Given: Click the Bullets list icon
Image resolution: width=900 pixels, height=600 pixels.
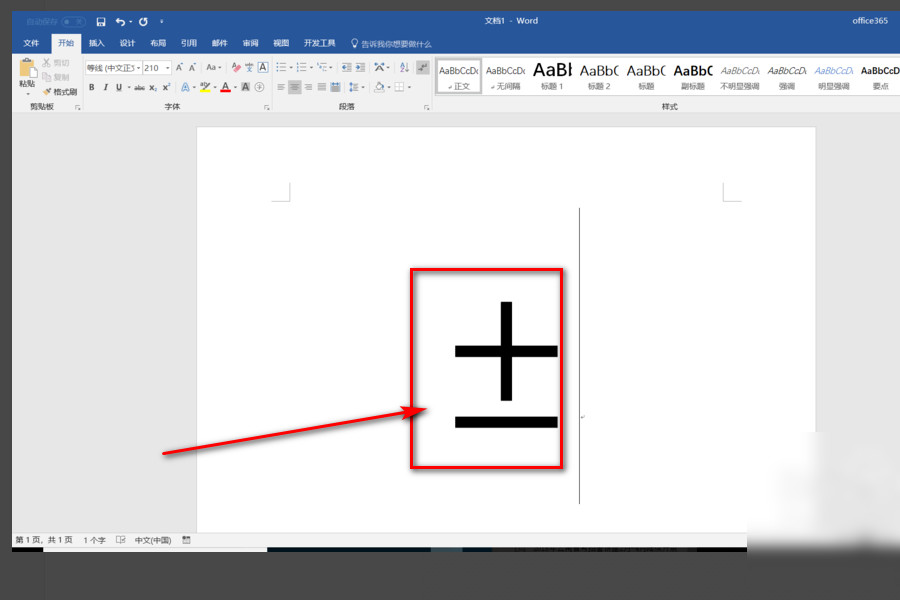Looking at the screenshot, I should click(281, 68).
